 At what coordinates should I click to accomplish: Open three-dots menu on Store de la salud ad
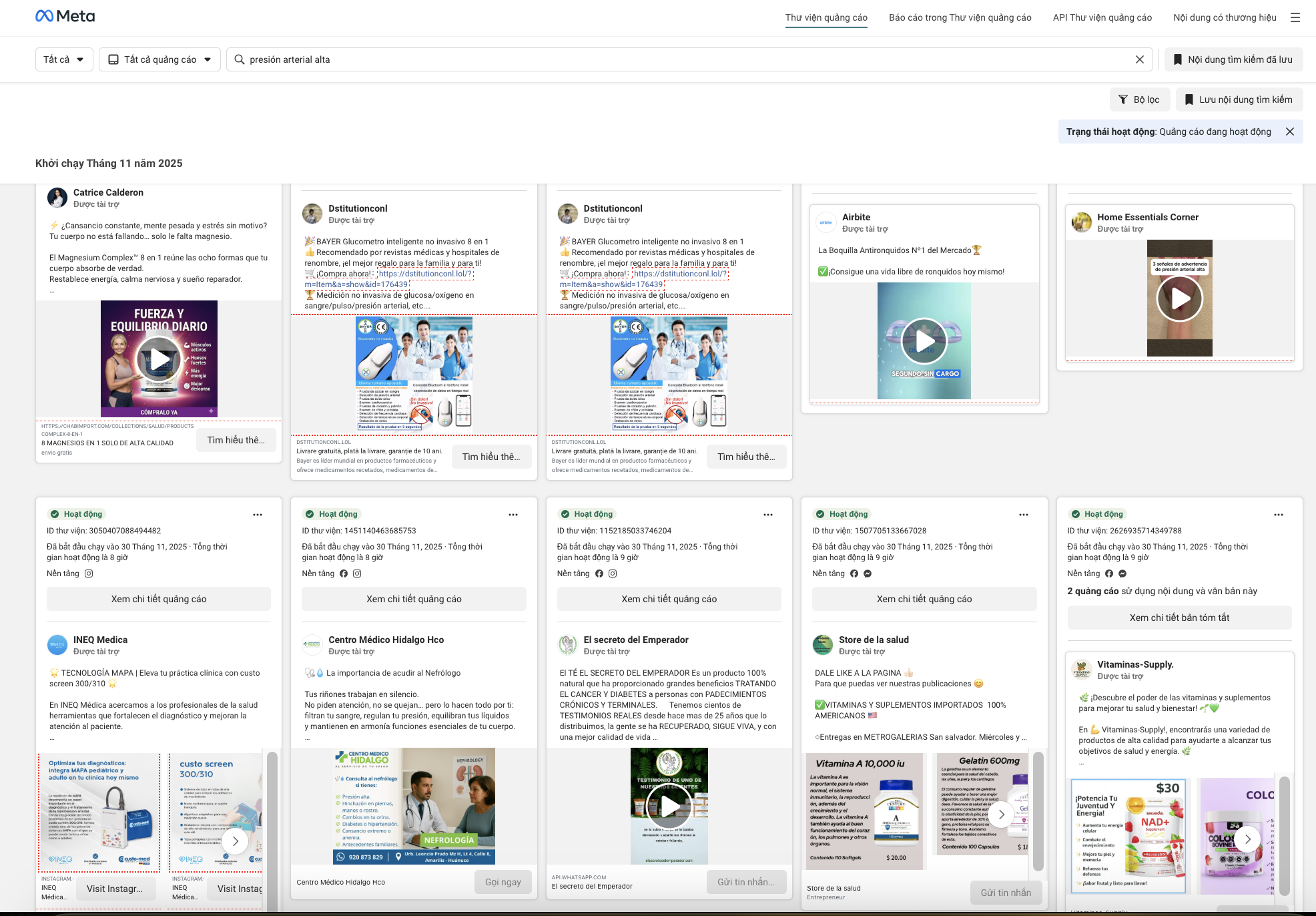pos(1023,515)
